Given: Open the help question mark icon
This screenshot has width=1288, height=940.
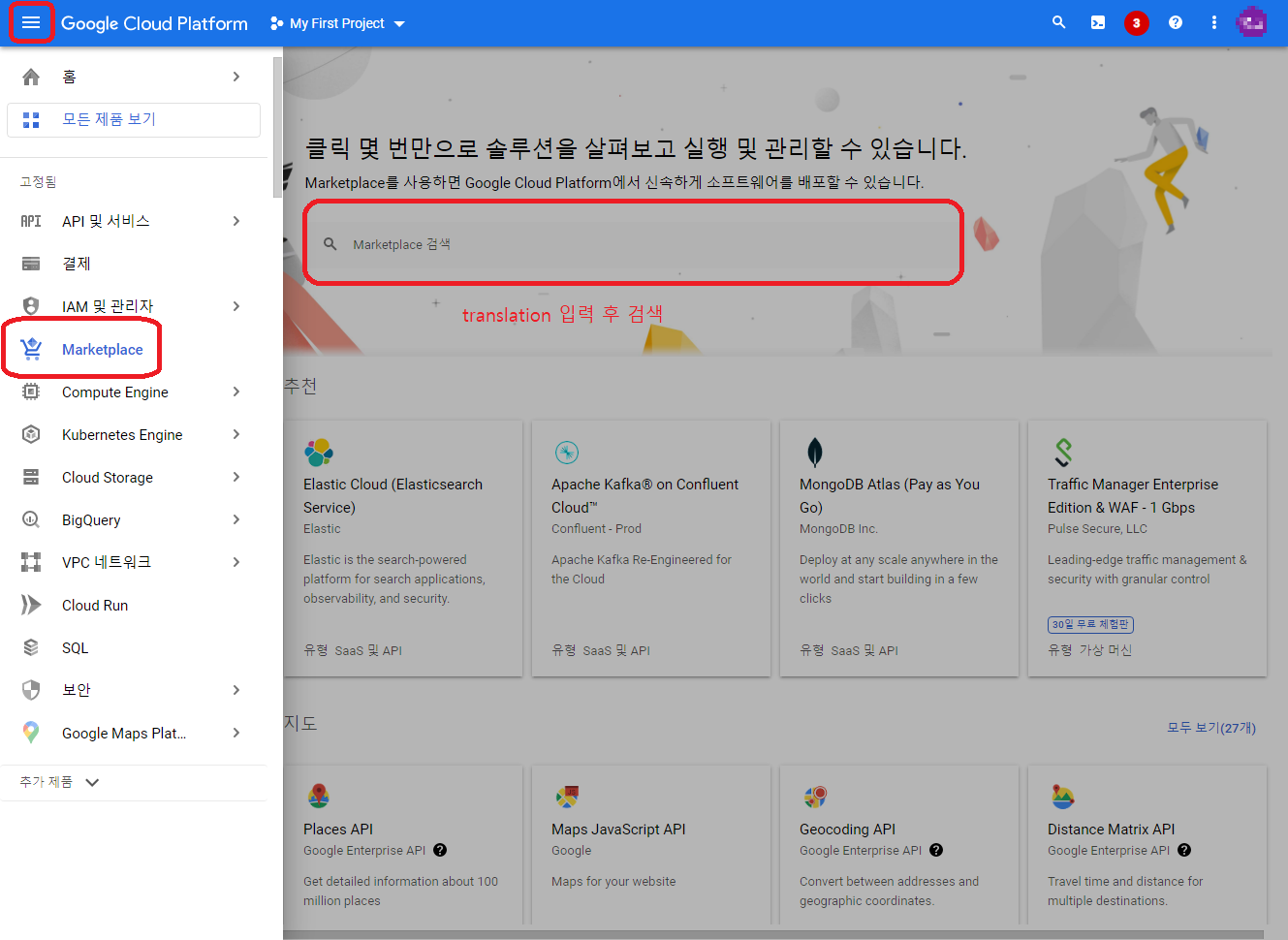Looking at the screenshot, I should coord(1175,22).
